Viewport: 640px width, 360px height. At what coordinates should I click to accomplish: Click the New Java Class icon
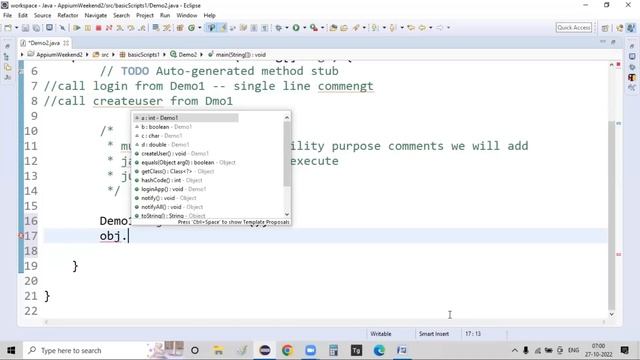[191, 28]
